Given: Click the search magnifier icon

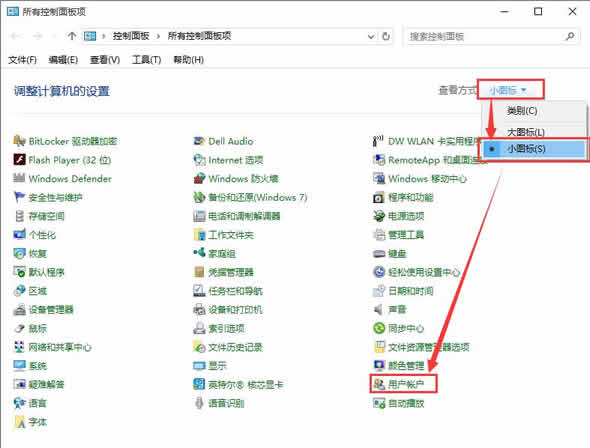Looking at the screenshot, I should pyautogui.click(x=570, y=36).
